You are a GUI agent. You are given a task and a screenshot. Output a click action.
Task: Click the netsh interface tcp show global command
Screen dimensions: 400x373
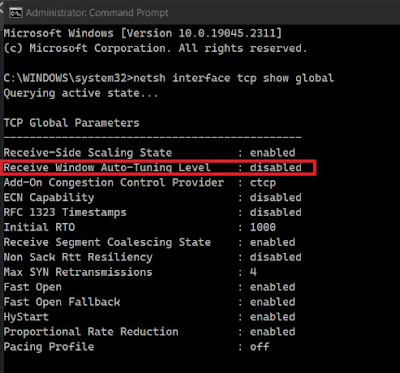pos(233,78)
